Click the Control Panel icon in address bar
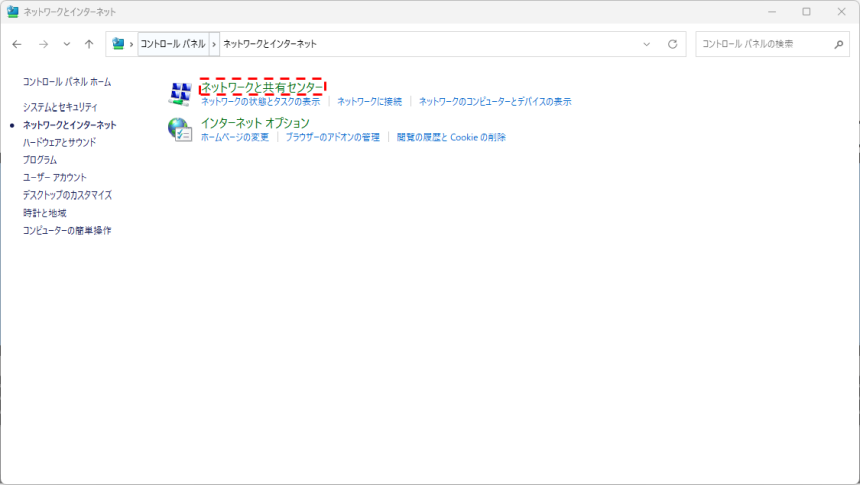Screen dimensions: 860x485 119,44
